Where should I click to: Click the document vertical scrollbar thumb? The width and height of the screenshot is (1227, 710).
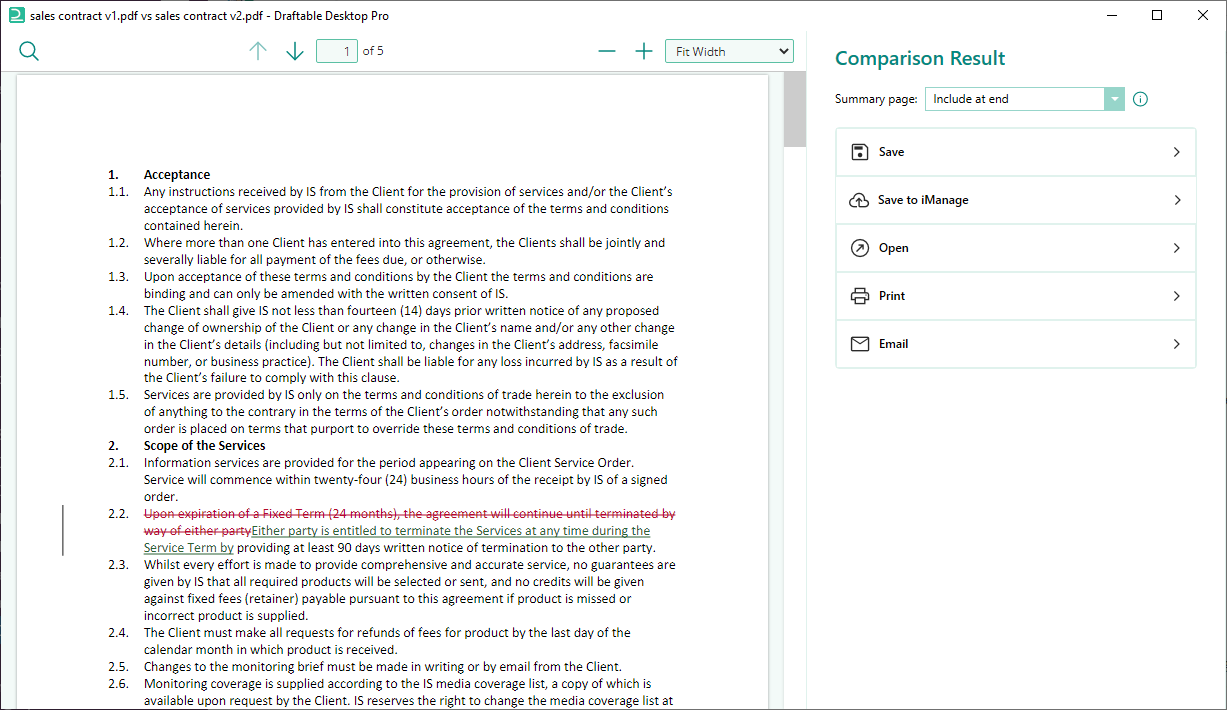click(794, 110)
